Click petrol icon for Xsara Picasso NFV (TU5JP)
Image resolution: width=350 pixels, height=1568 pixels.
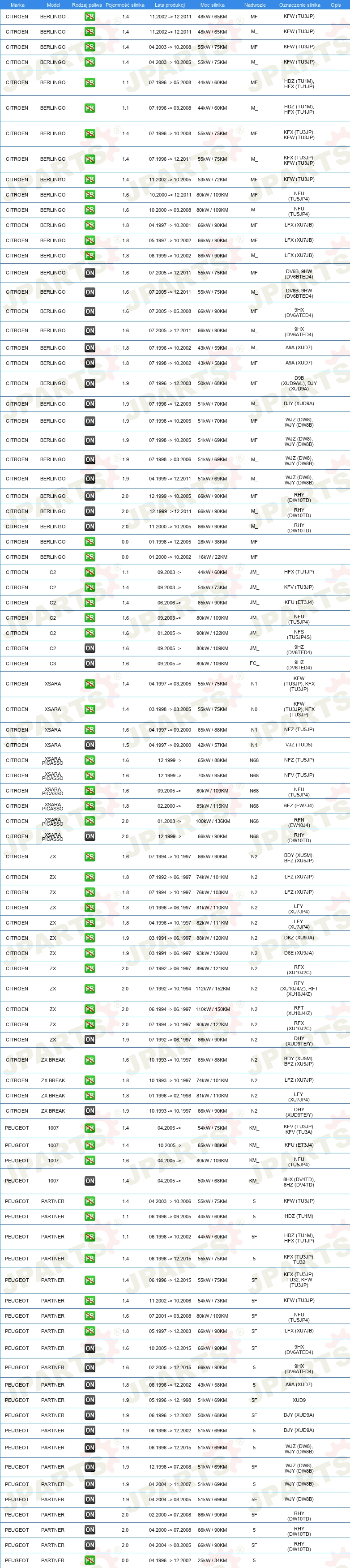point(90,775)
